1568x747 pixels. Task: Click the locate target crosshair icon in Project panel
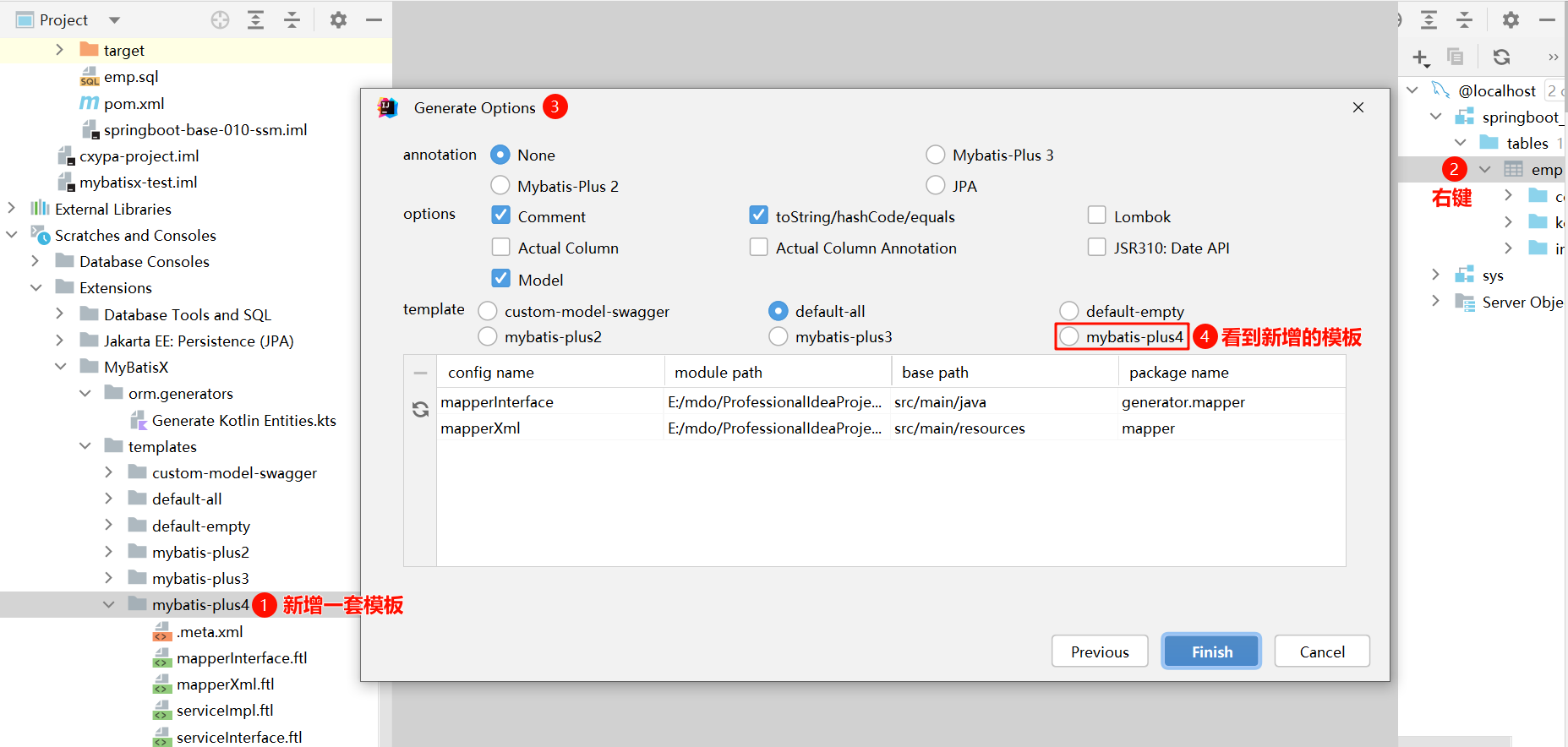click(x=220, y=19)
